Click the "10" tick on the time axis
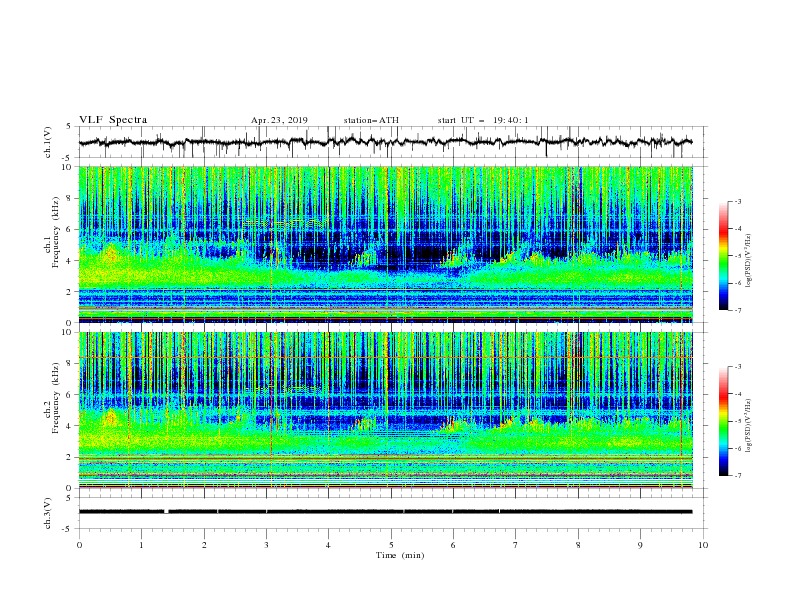The width and height of the screenshot is (792, 612). (x=703, y=545)
